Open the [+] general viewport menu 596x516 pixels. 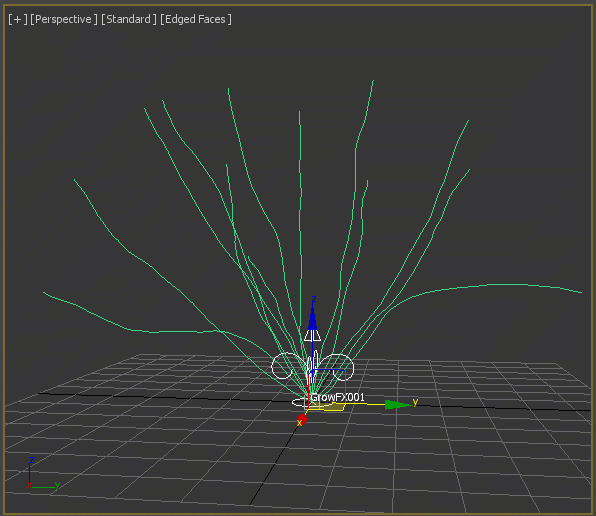[x=18, y=19]
